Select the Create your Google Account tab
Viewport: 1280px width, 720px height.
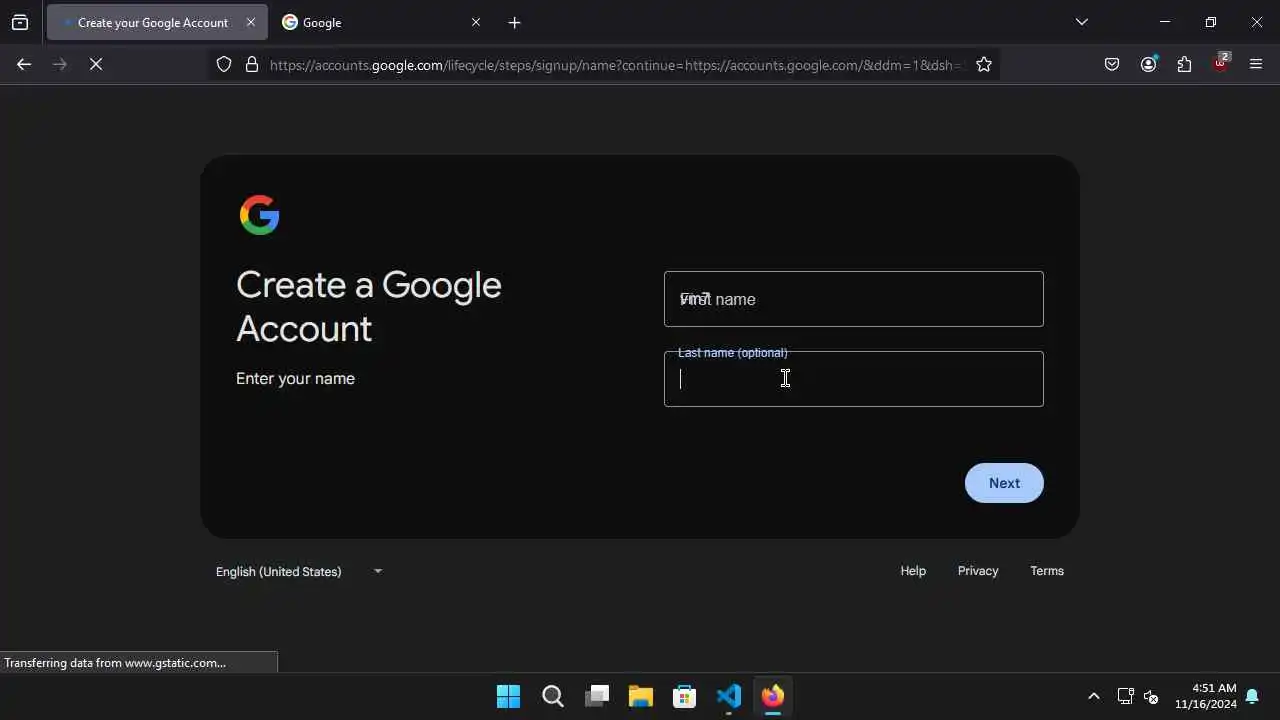tap(157, 22)
